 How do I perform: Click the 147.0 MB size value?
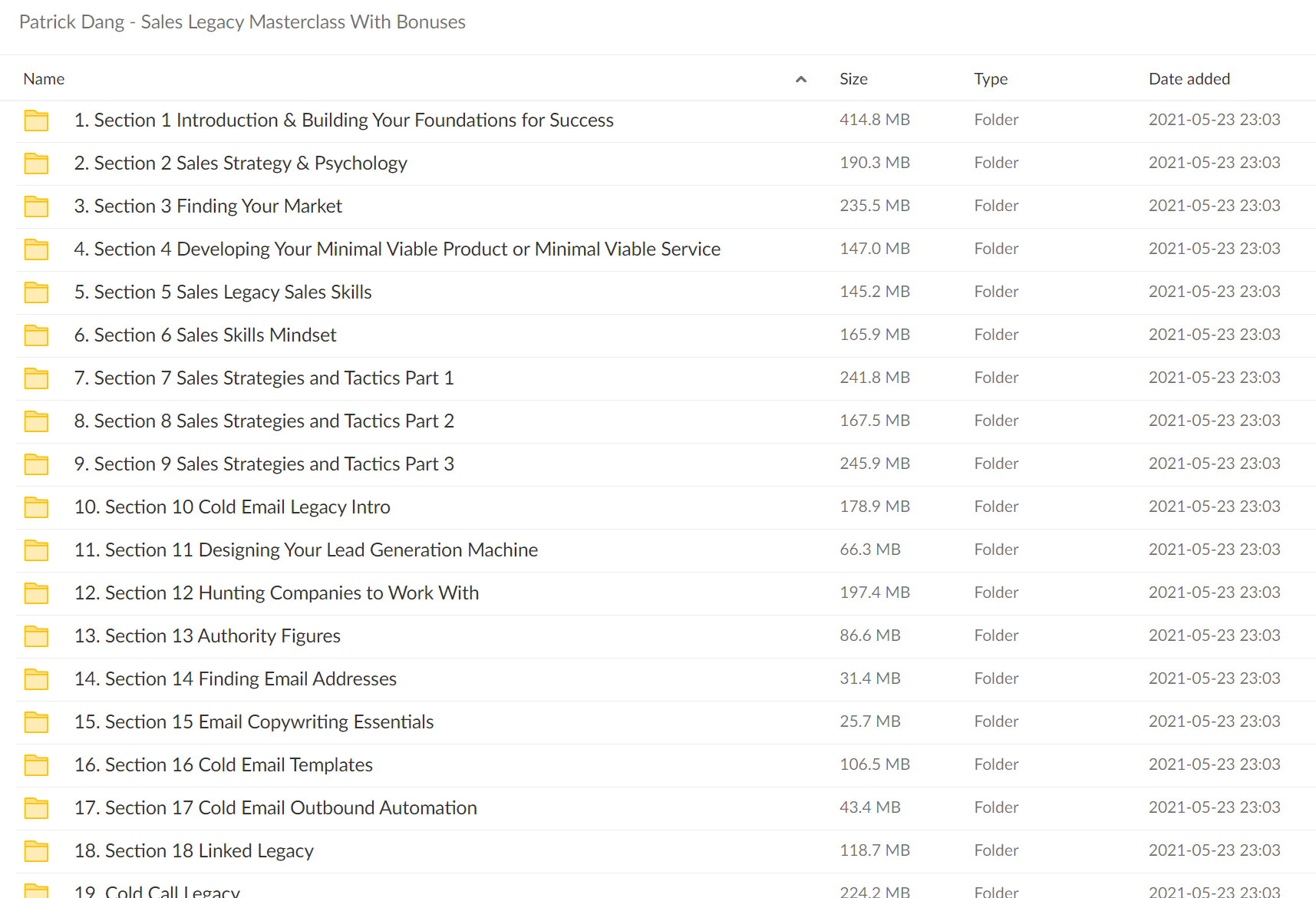click(875, 249)
